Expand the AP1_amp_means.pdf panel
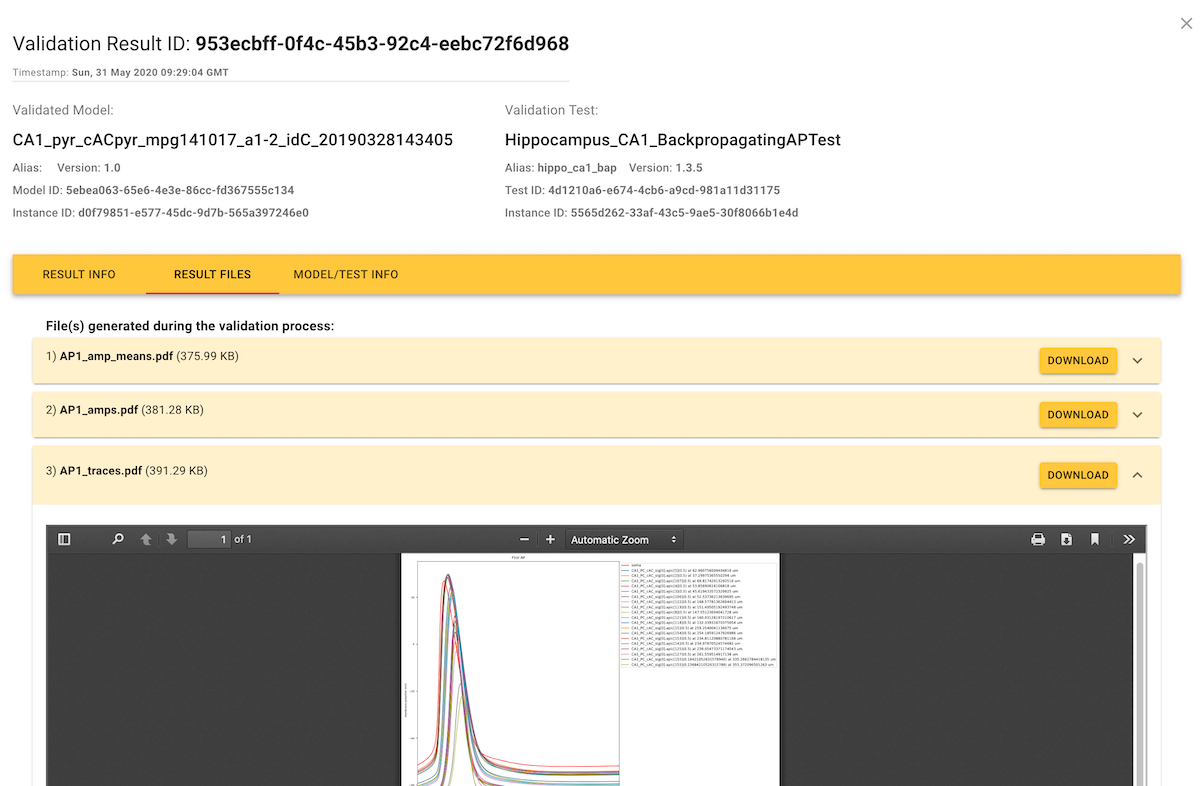Viewport: 1200px width, 786px height. pos(1137,361)
